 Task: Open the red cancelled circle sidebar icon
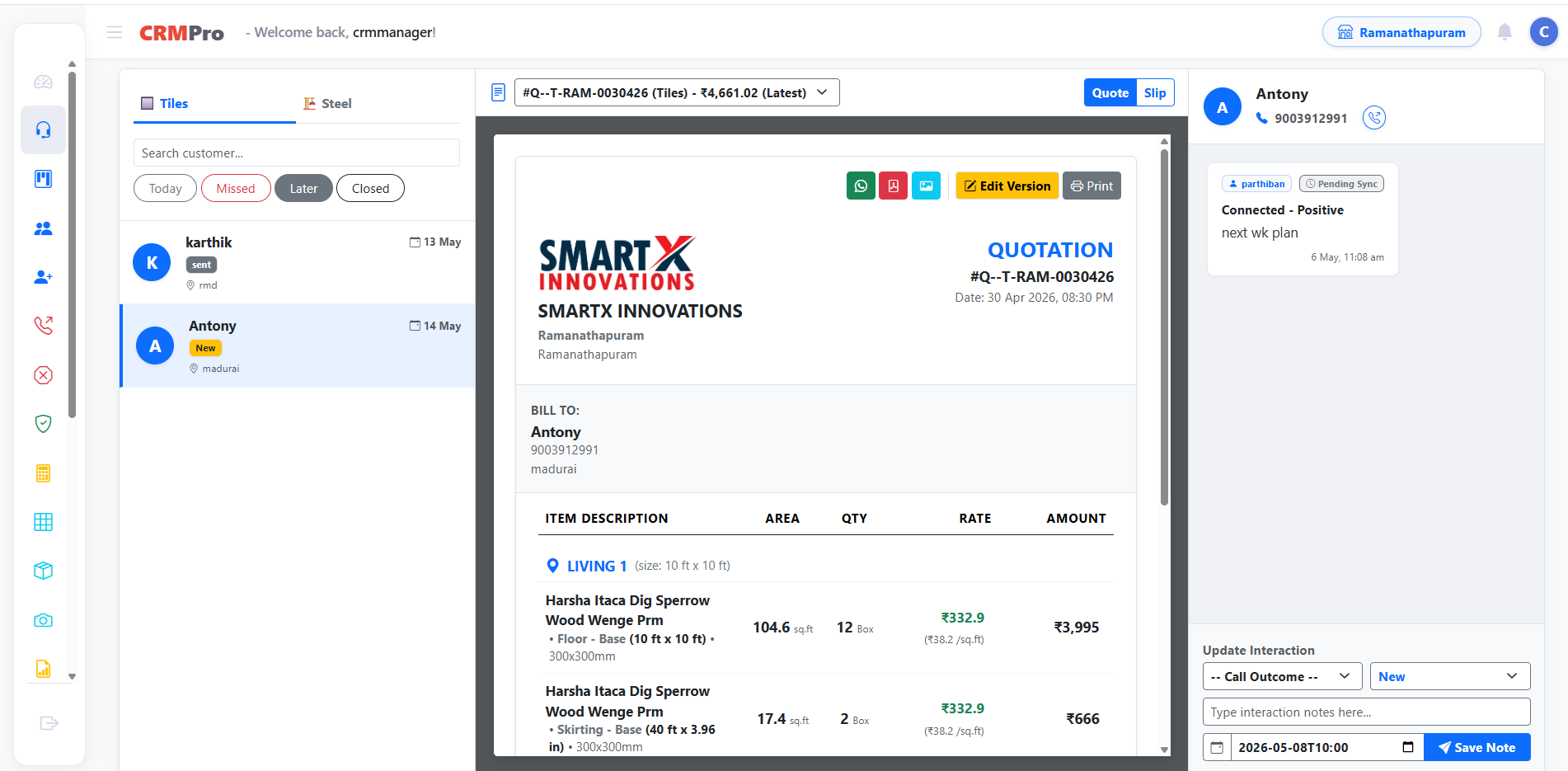[44, 375]
